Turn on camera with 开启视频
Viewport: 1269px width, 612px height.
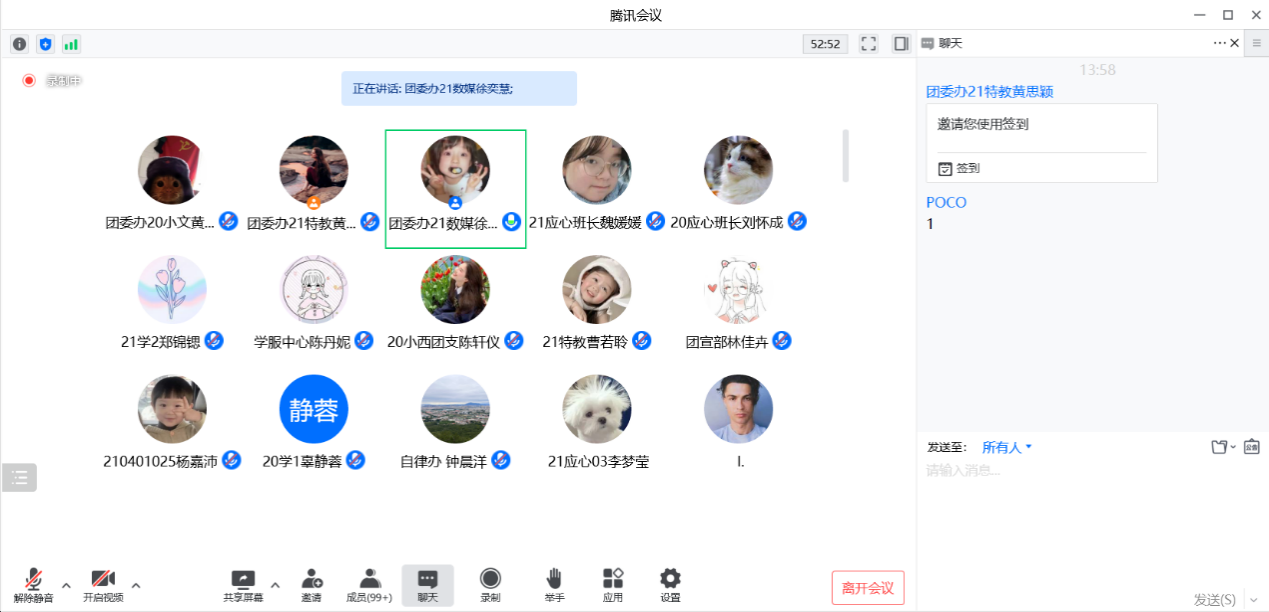coord(103,585)
